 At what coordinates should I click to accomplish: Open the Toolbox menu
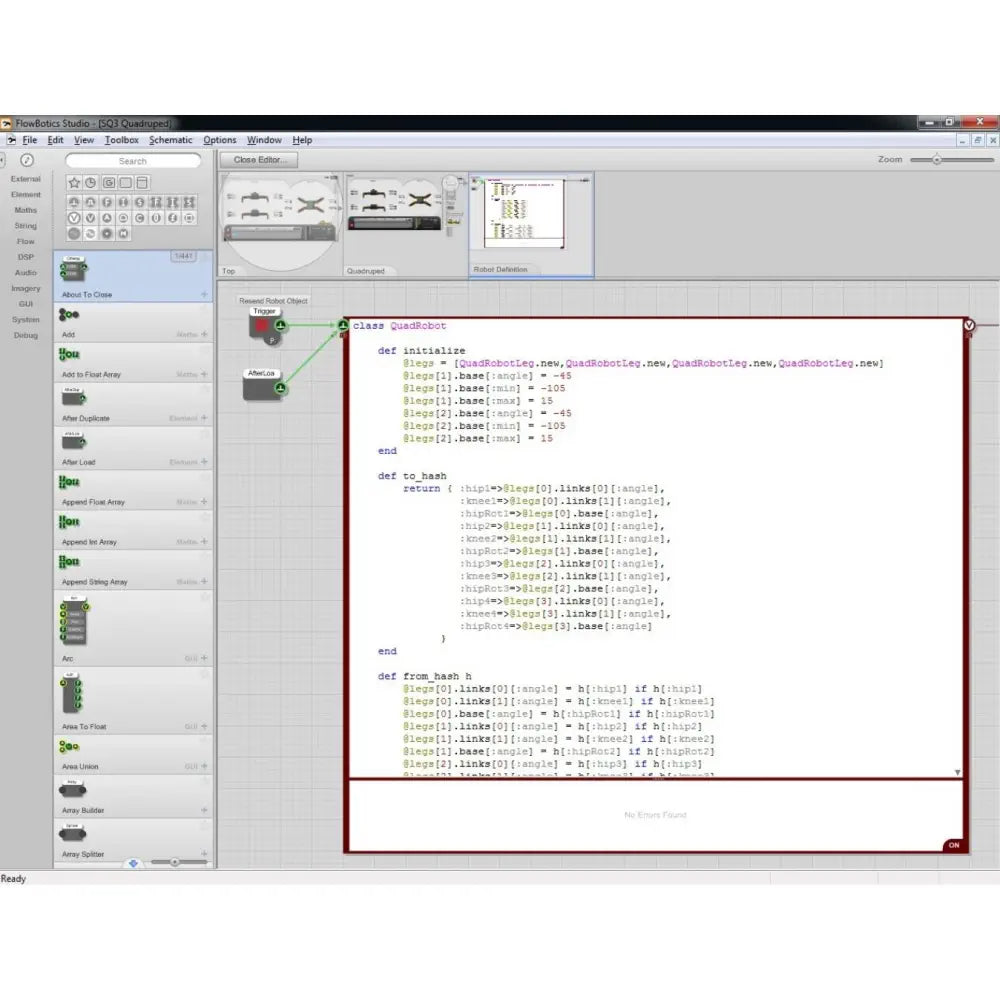coord(122,140)
